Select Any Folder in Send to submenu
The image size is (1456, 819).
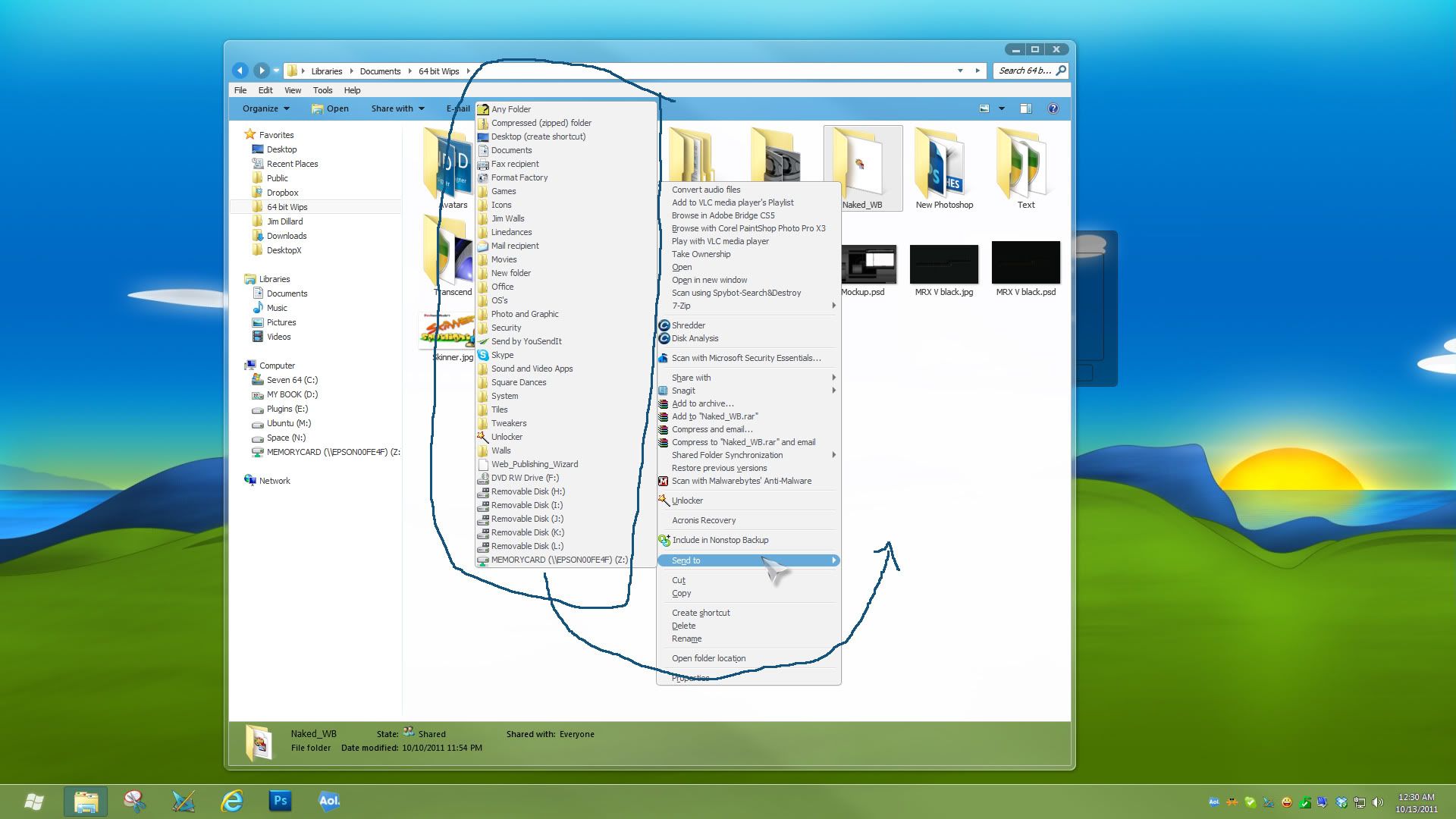coord(511,109)
